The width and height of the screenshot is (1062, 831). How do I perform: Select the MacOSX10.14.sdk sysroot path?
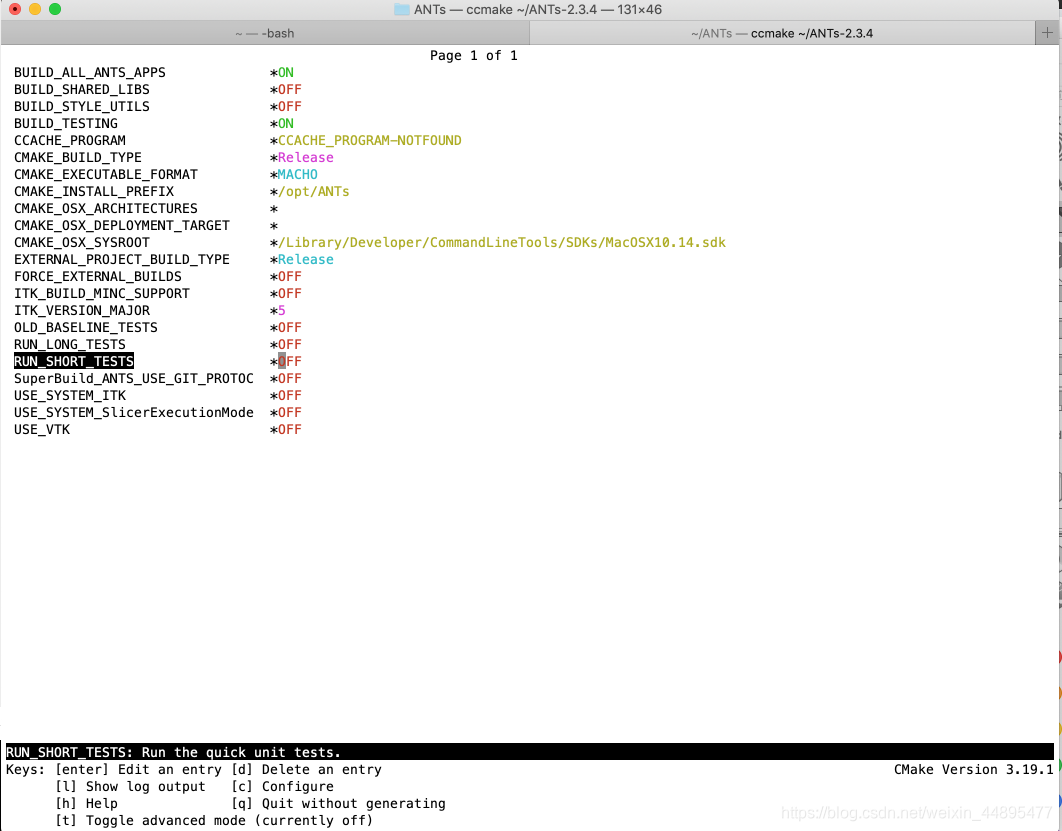point(502,242)
